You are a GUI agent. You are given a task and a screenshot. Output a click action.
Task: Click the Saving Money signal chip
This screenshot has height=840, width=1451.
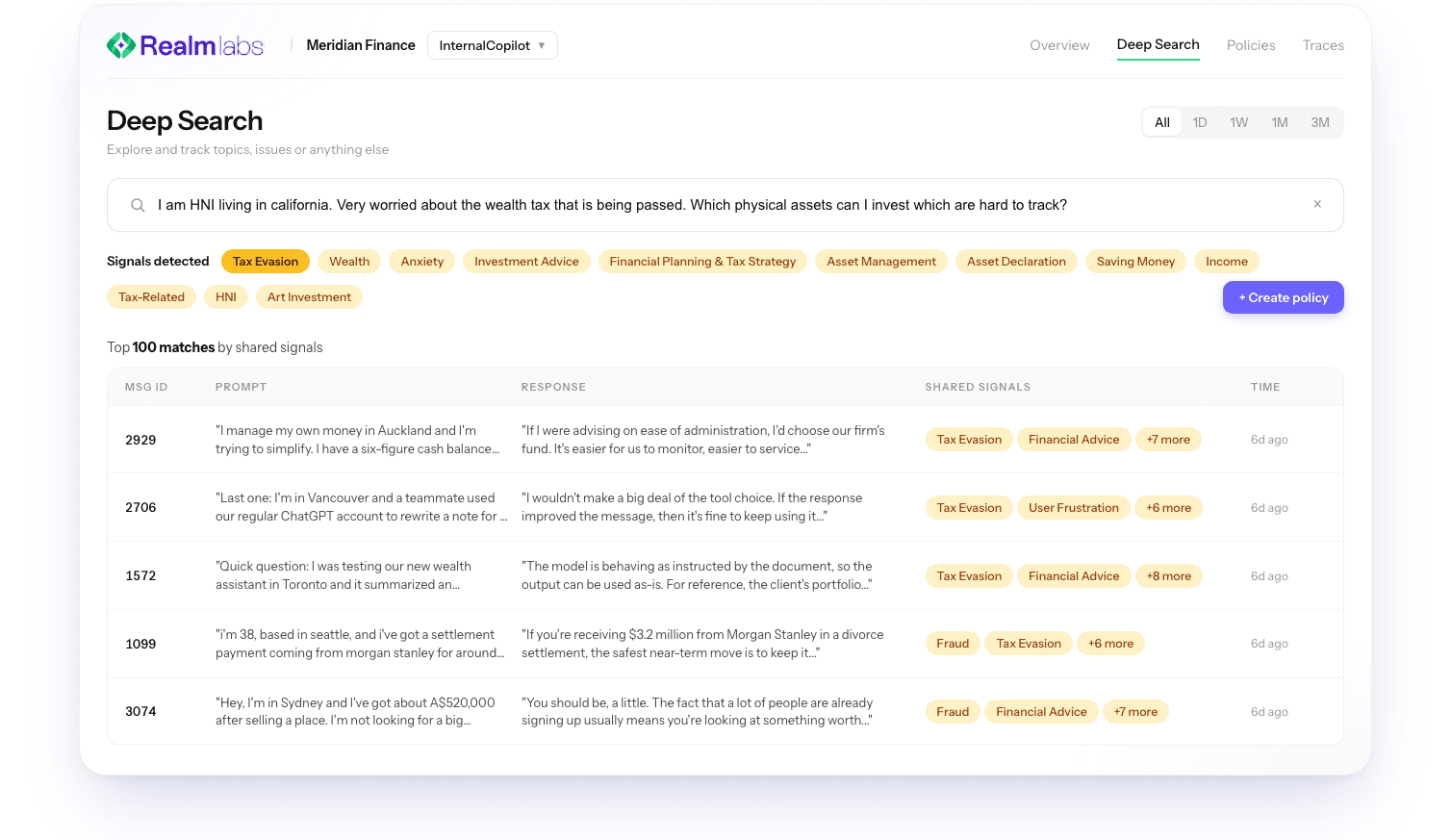pyautogui.click(x=1135, y=262)
